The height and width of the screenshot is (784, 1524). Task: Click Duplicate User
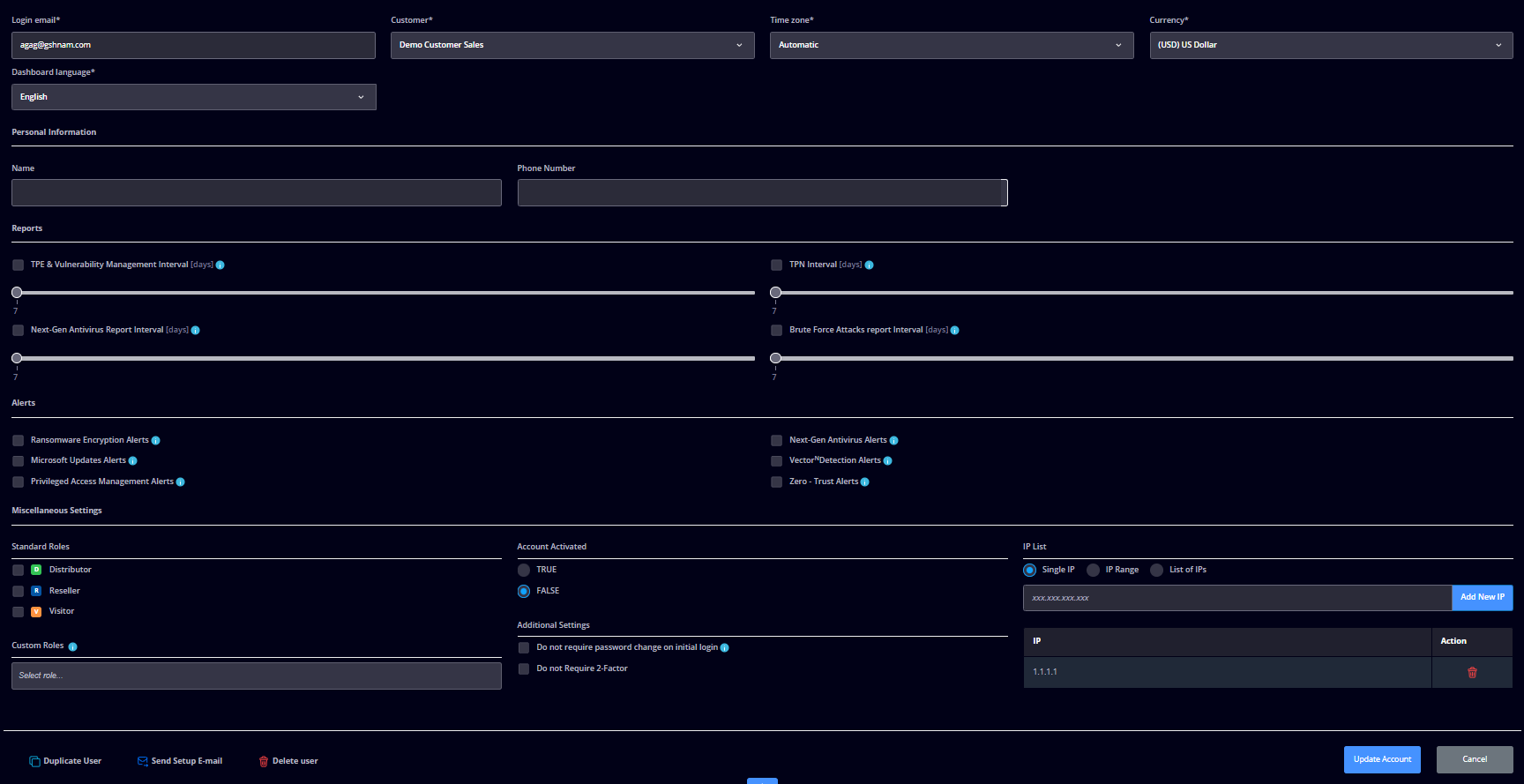click(65, 761)
